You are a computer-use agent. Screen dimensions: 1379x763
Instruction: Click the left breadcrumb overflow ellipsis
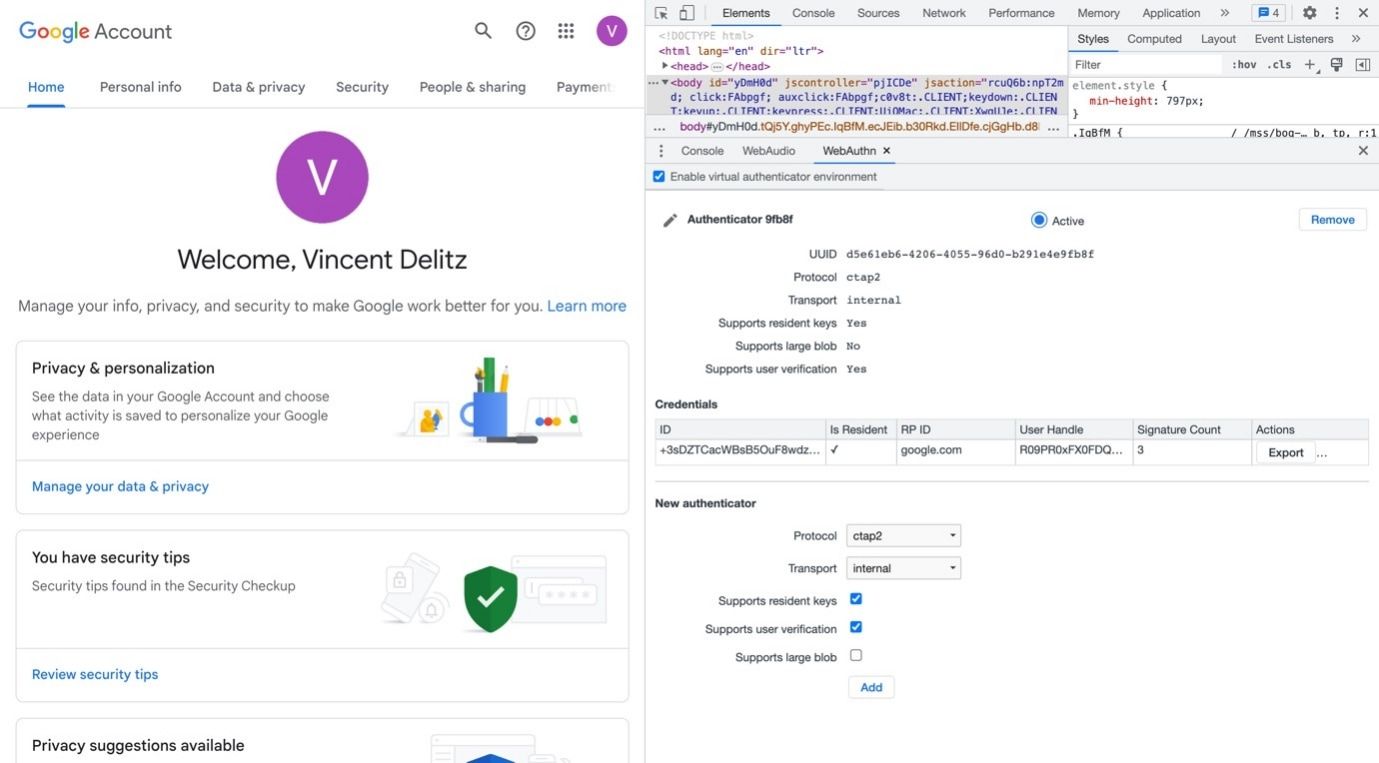(x=660, y=128)
